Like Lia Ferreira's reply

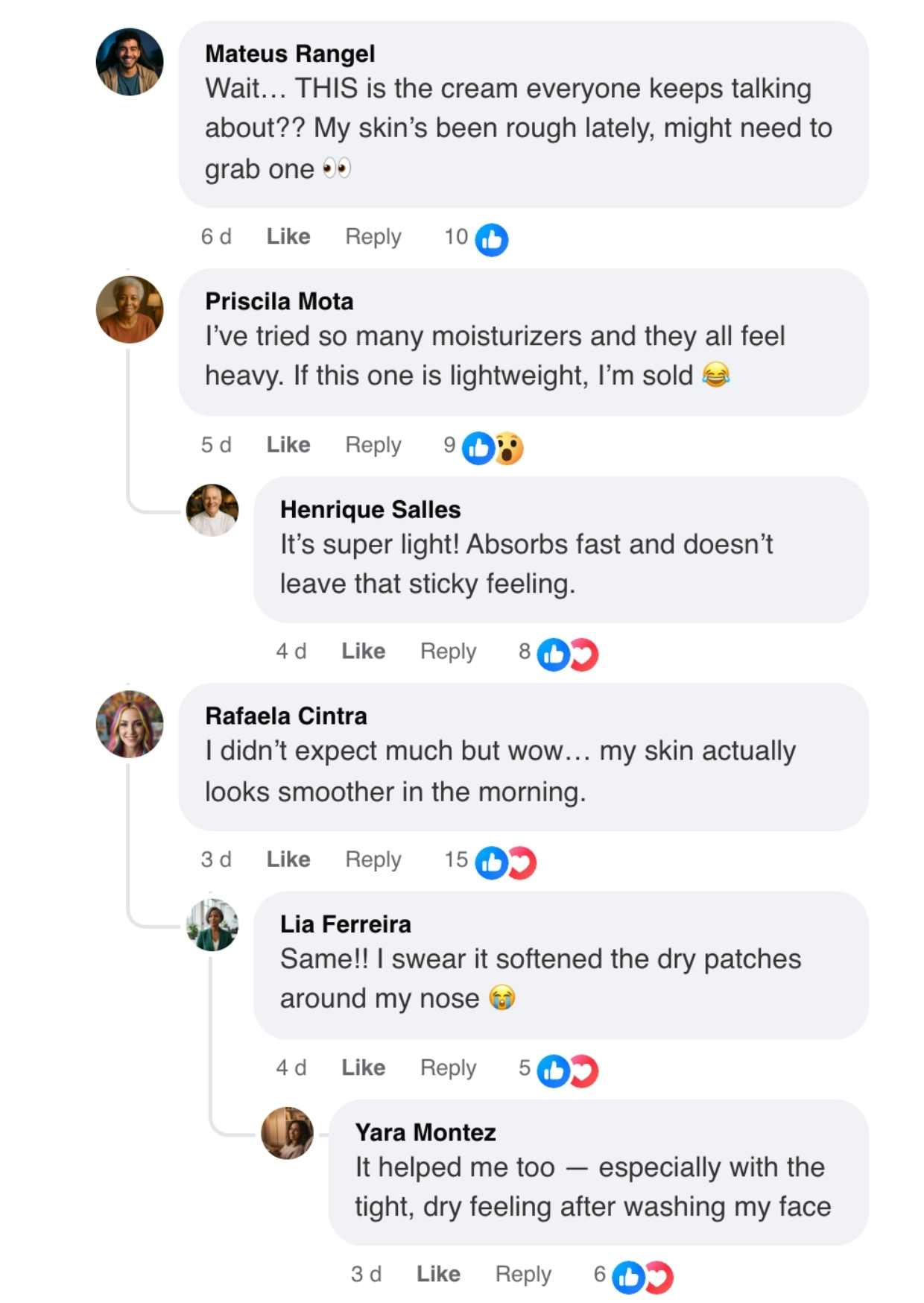364,1067
